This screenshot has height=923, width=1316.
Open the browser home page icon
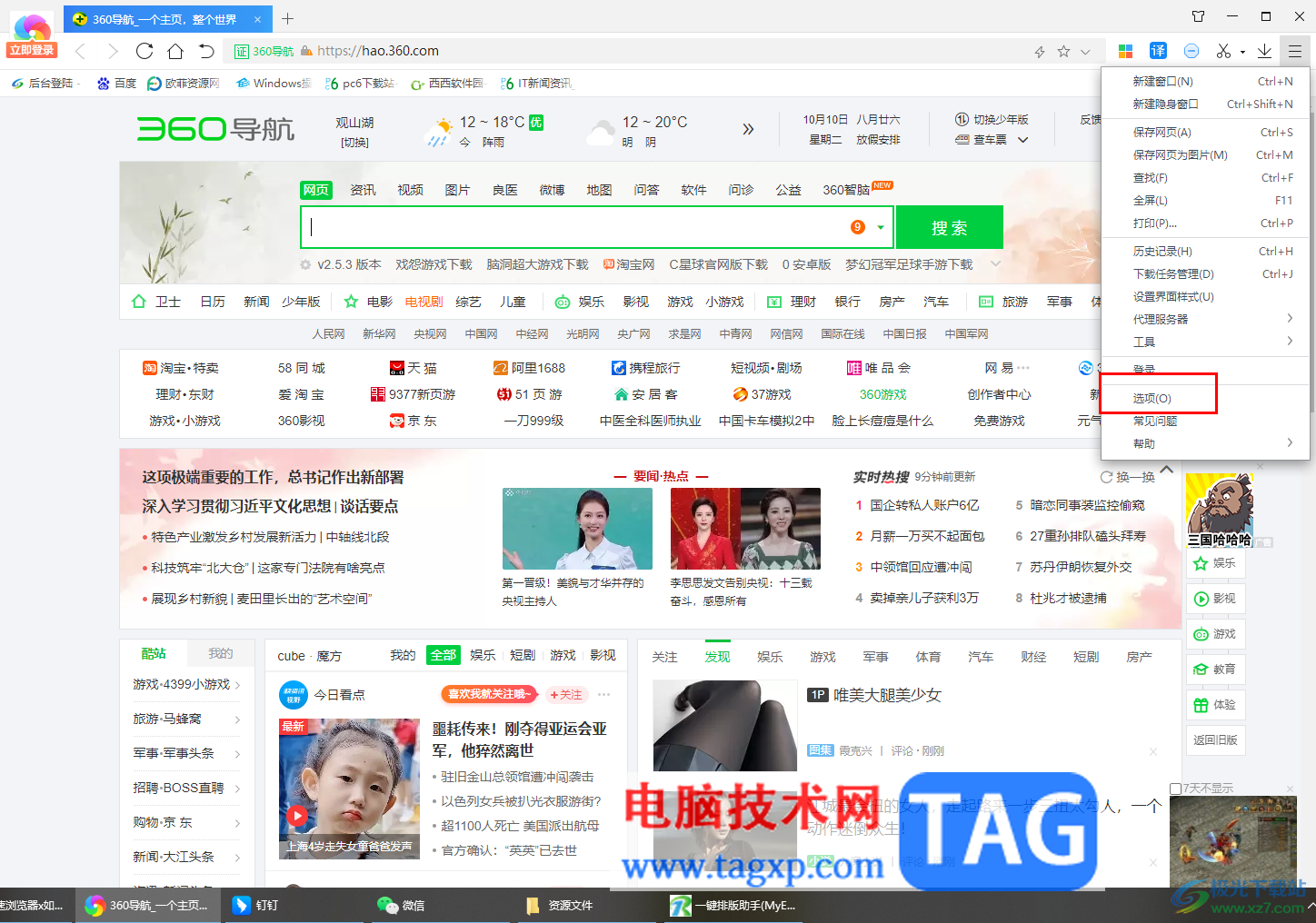coord(175,51)
